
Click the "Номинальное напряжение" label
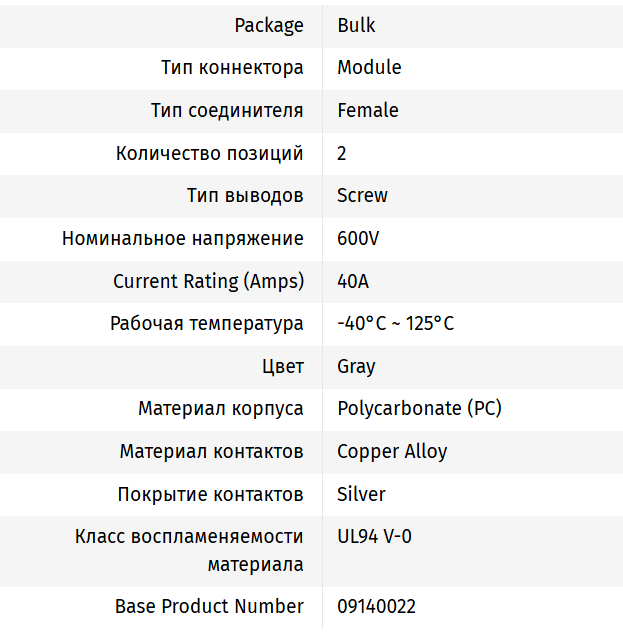point(183,239)
